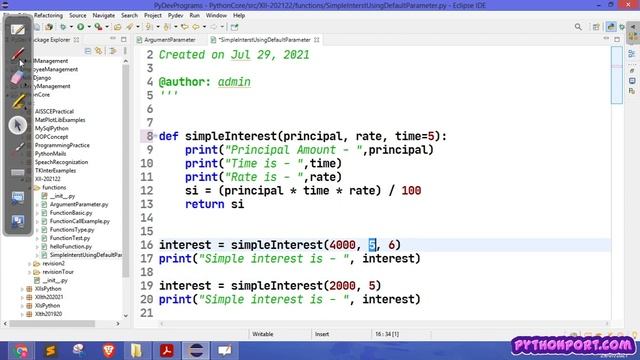Switch to the ArgumentParameter editor tab
Screen dimensions: 640x360
166,40
